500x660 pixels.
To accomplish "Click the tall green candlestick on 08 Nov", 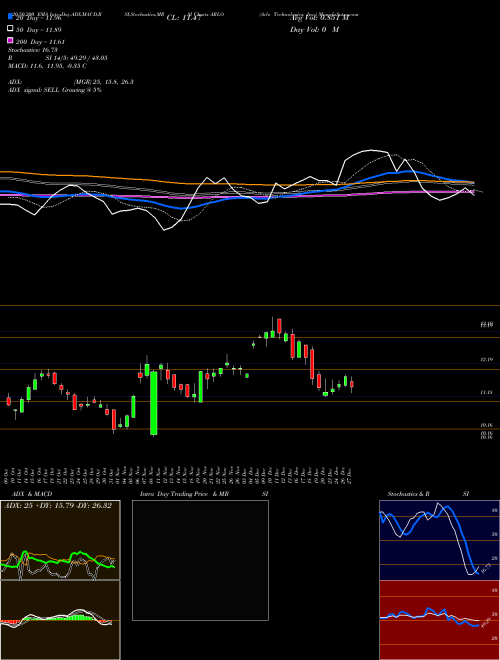I will point(154,403).
